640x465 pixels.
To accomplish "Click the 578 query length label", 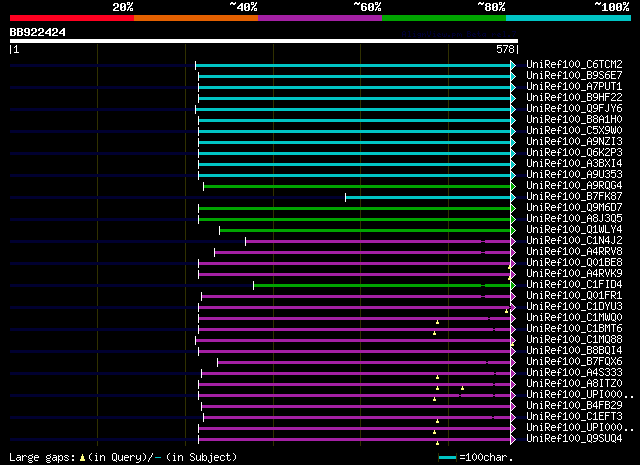I will pos(505,49).
